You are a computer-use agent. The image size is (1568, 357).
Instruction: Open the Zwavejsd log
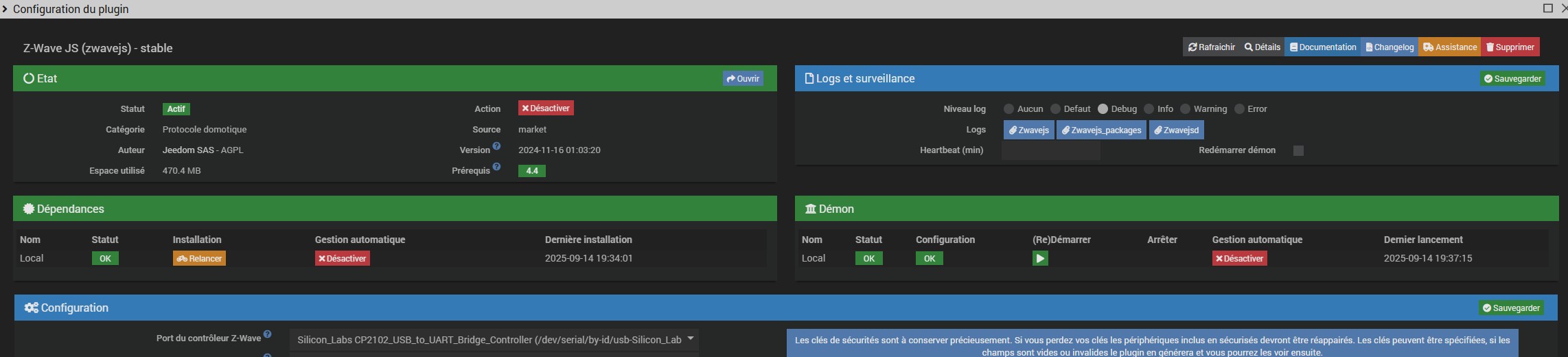(1176, 130)
